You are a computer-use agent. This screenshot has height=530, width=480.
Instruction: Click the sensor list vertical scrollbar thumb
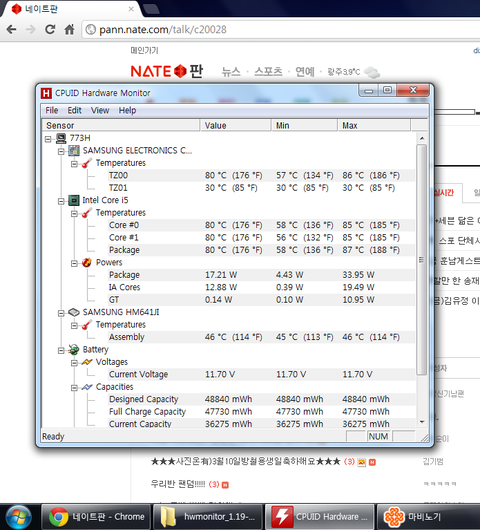pos(422,260)
